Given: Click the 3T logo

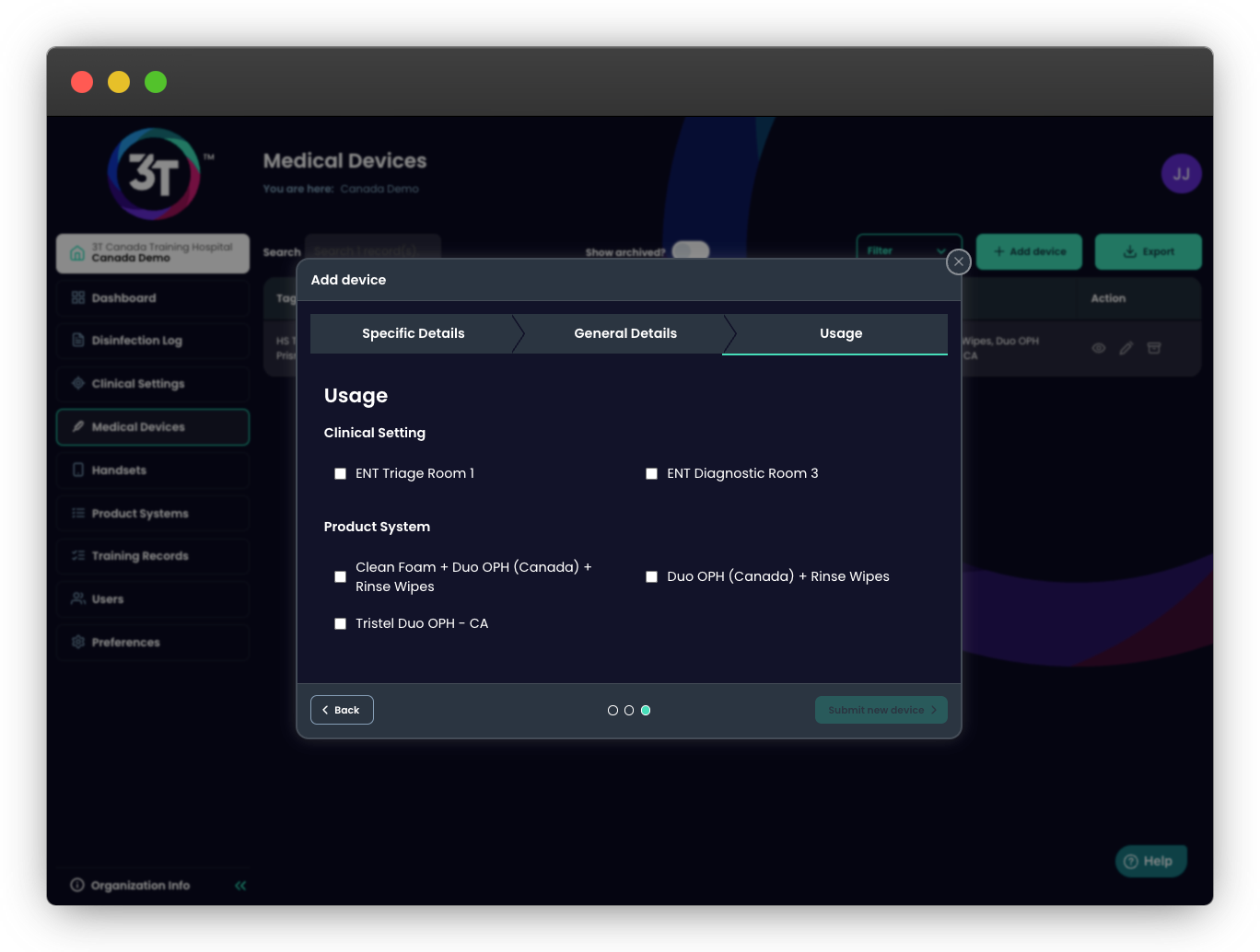Looking at the screenshot, I should click(x=154, y=174).
